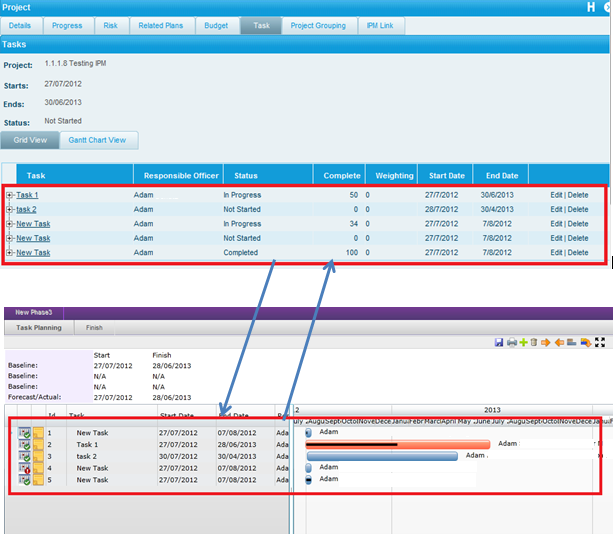Select the Grid View tab
The image size is (613, 536).
tap(30, 140)
